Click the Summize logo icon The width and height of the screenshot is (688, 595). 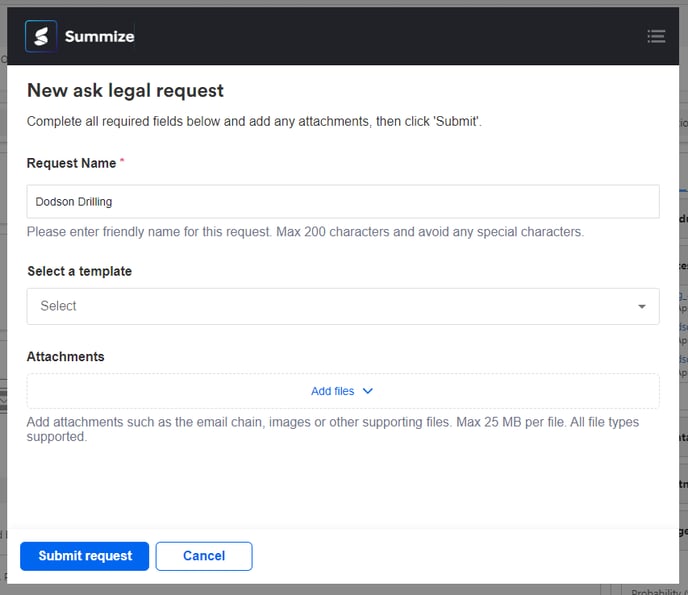coord(41,37)
